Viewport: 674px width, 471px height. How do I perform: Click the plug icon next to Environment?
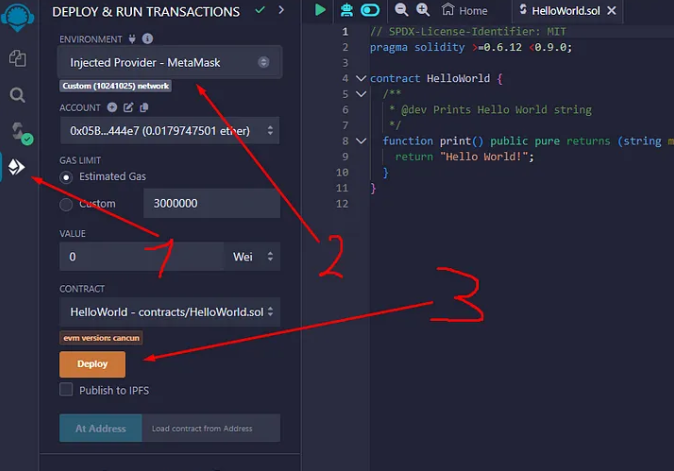click(x=132, y=39)
